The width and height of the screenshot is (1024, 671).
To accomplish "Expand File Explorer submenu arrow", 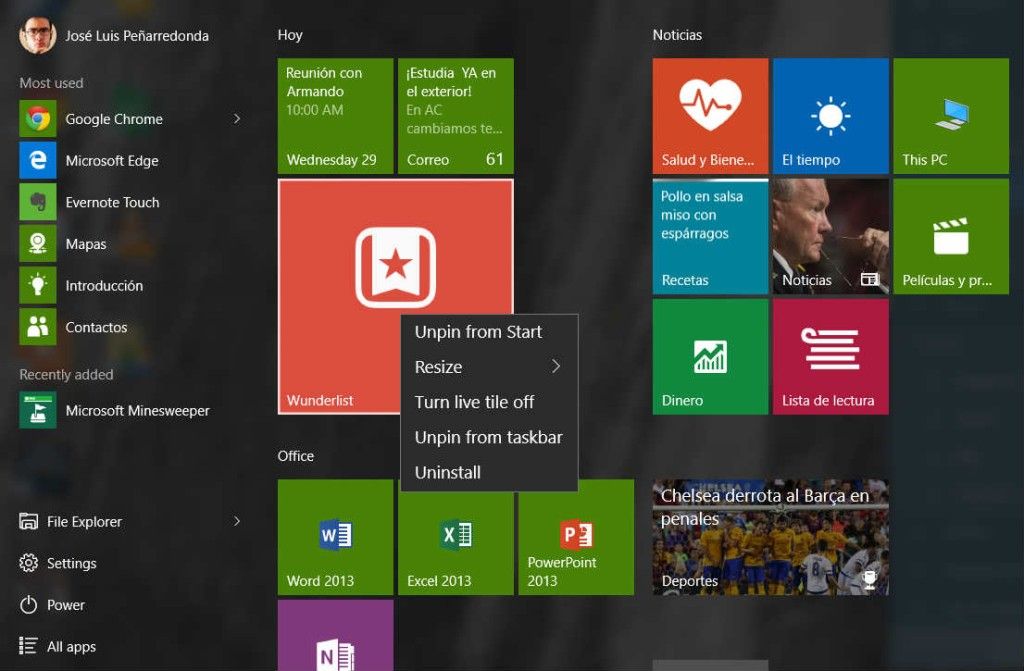I will point(237,521).
